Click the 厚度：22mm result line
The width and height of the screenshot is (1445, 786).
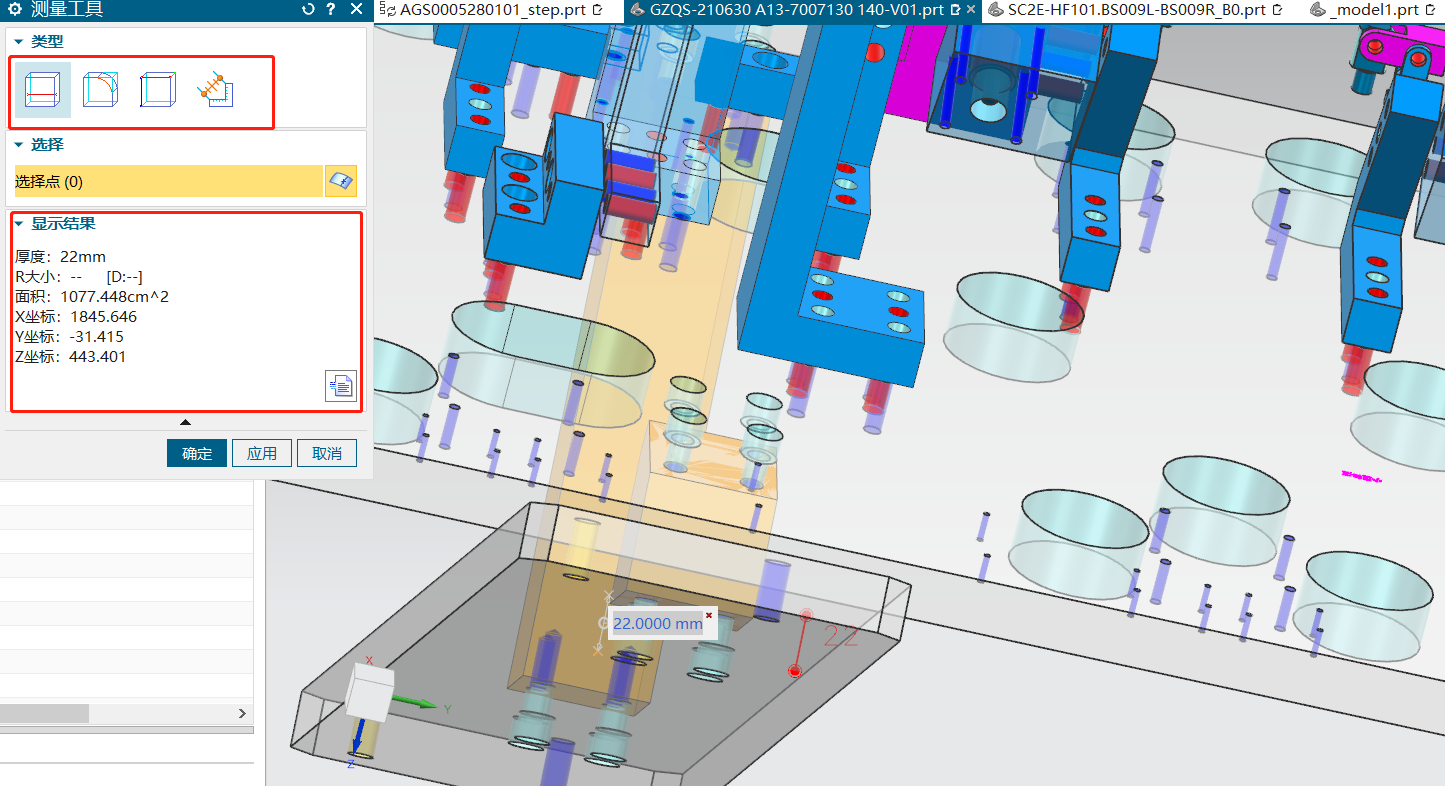61,257
